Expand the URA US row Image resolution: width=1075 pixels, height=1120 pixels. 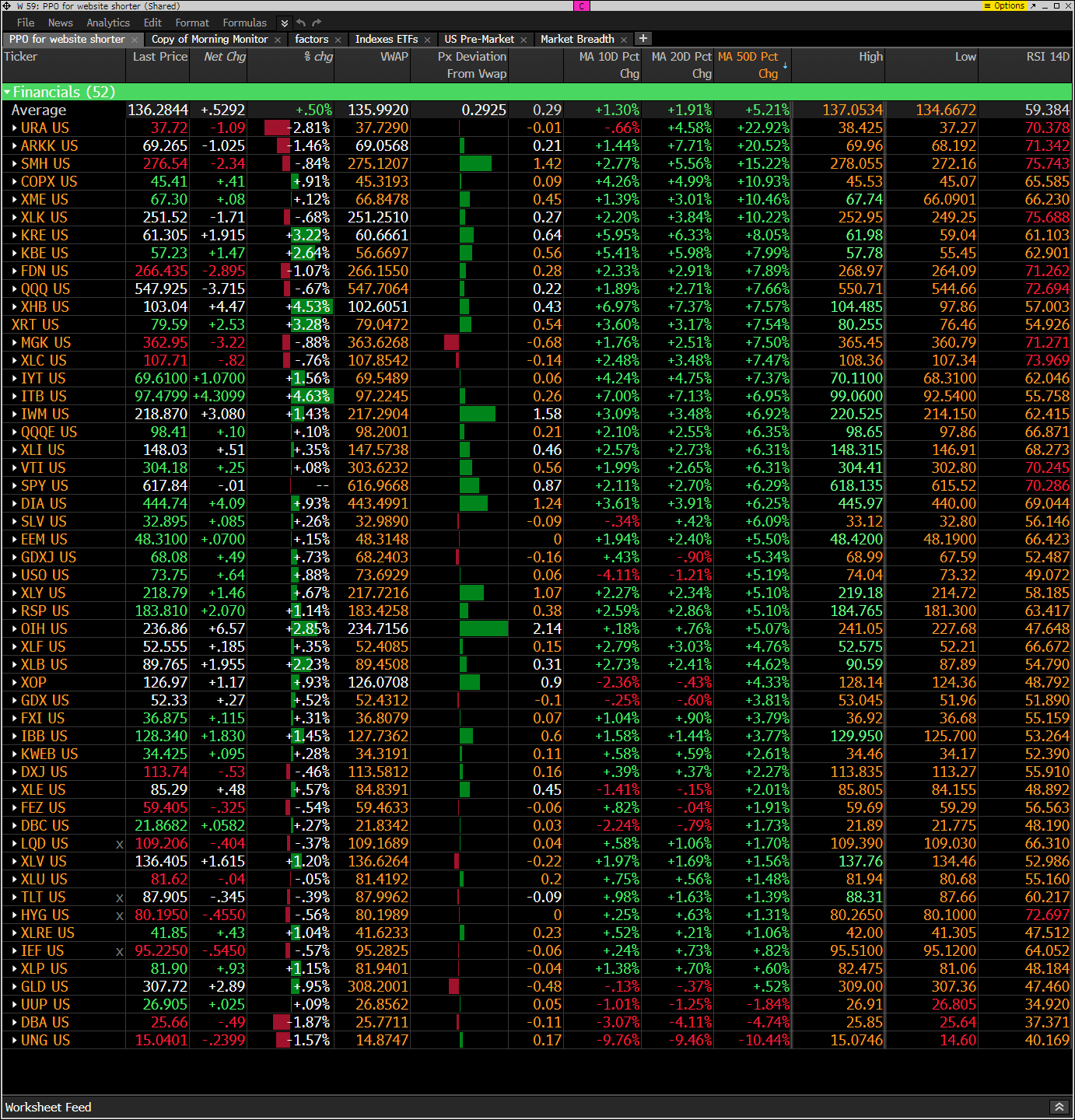click(x=15, y=128)
